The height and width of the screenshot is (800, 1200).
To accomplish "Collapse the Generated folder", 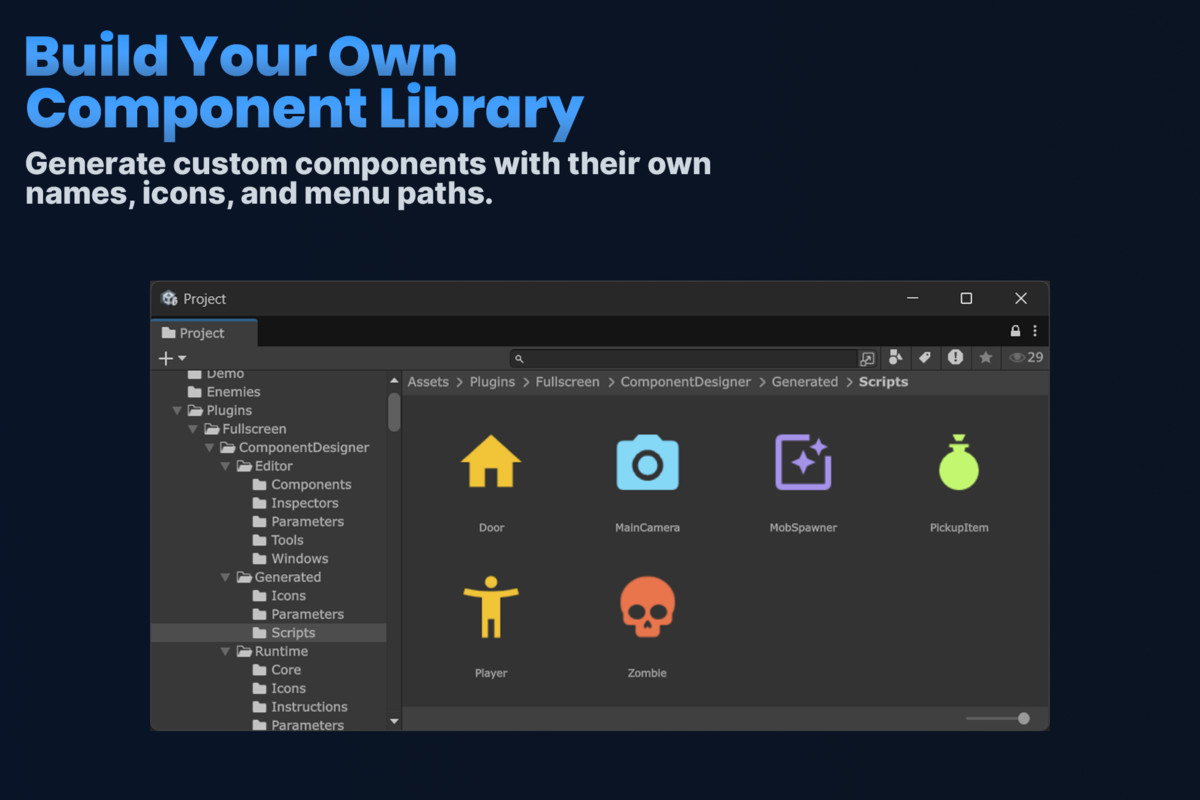I will [x=225, y=577].
